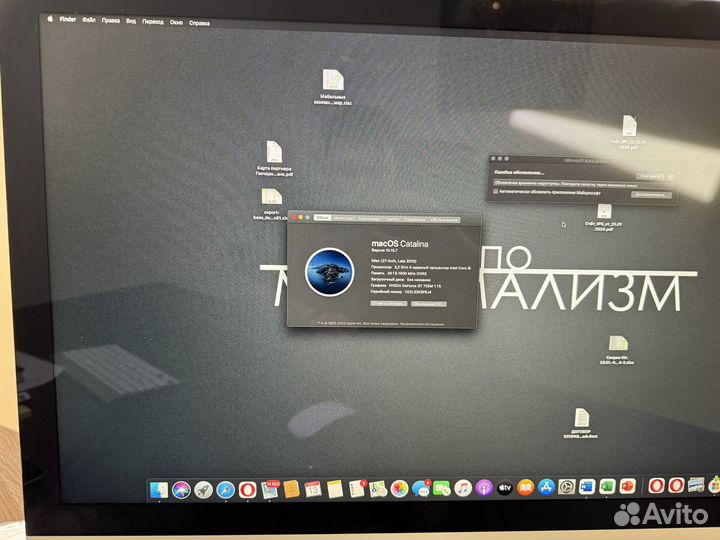Open yellow Notes icon in dock

pyautogui.click(x=335, y=489)
